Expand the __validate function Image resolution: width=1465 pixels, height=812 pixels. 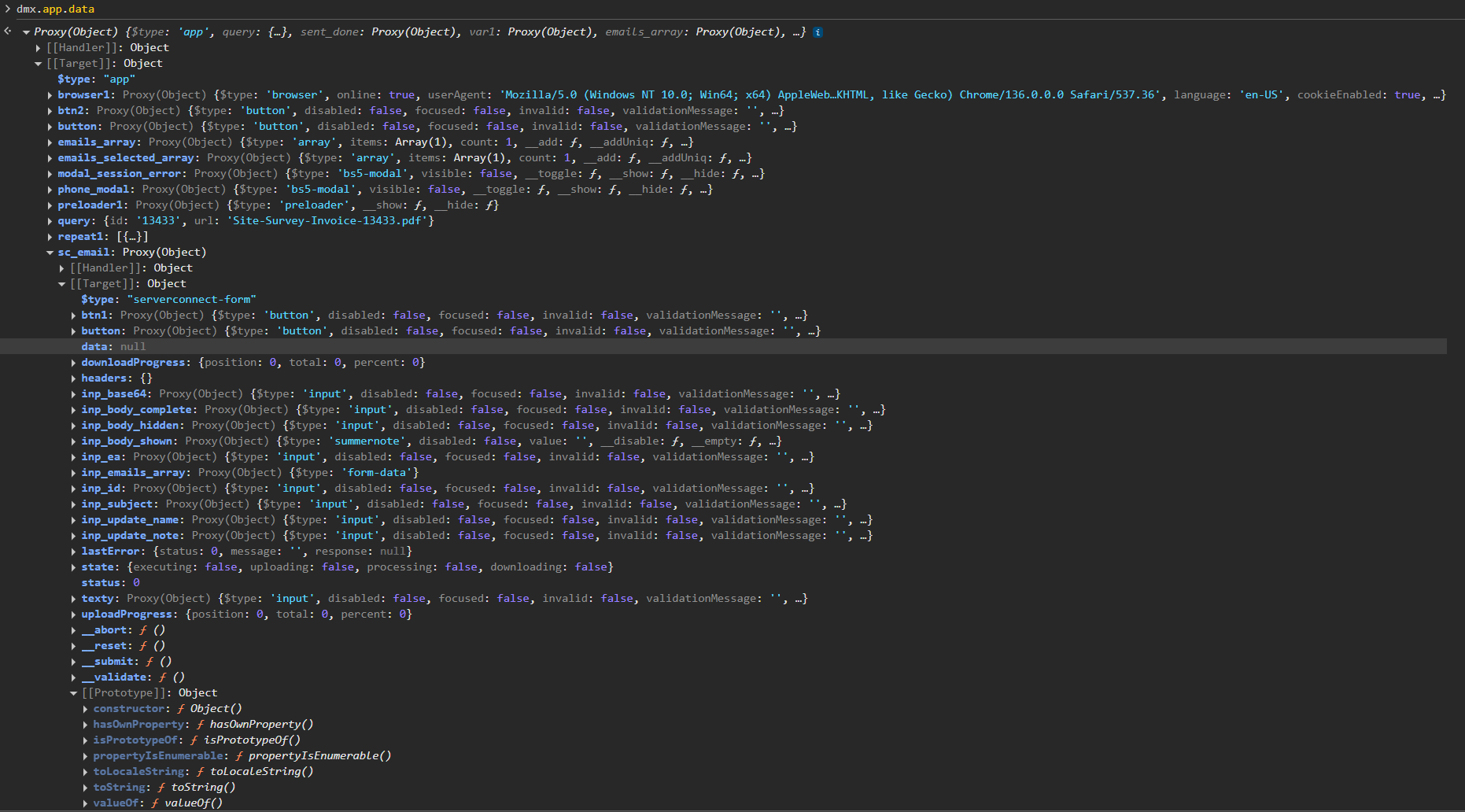pyautogui.click(x=73, y=677)
